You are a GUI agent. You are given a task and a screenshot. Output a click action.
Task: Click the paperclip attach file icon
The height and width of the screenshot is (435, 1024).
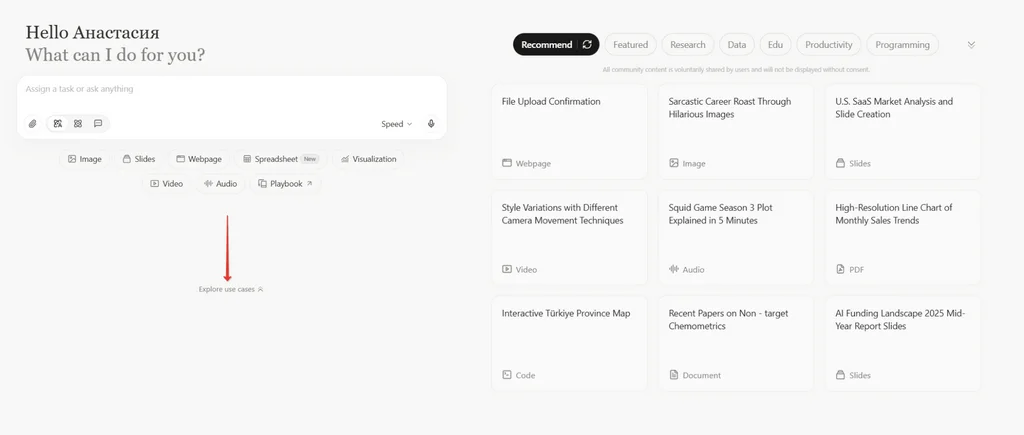coord(32,124)
